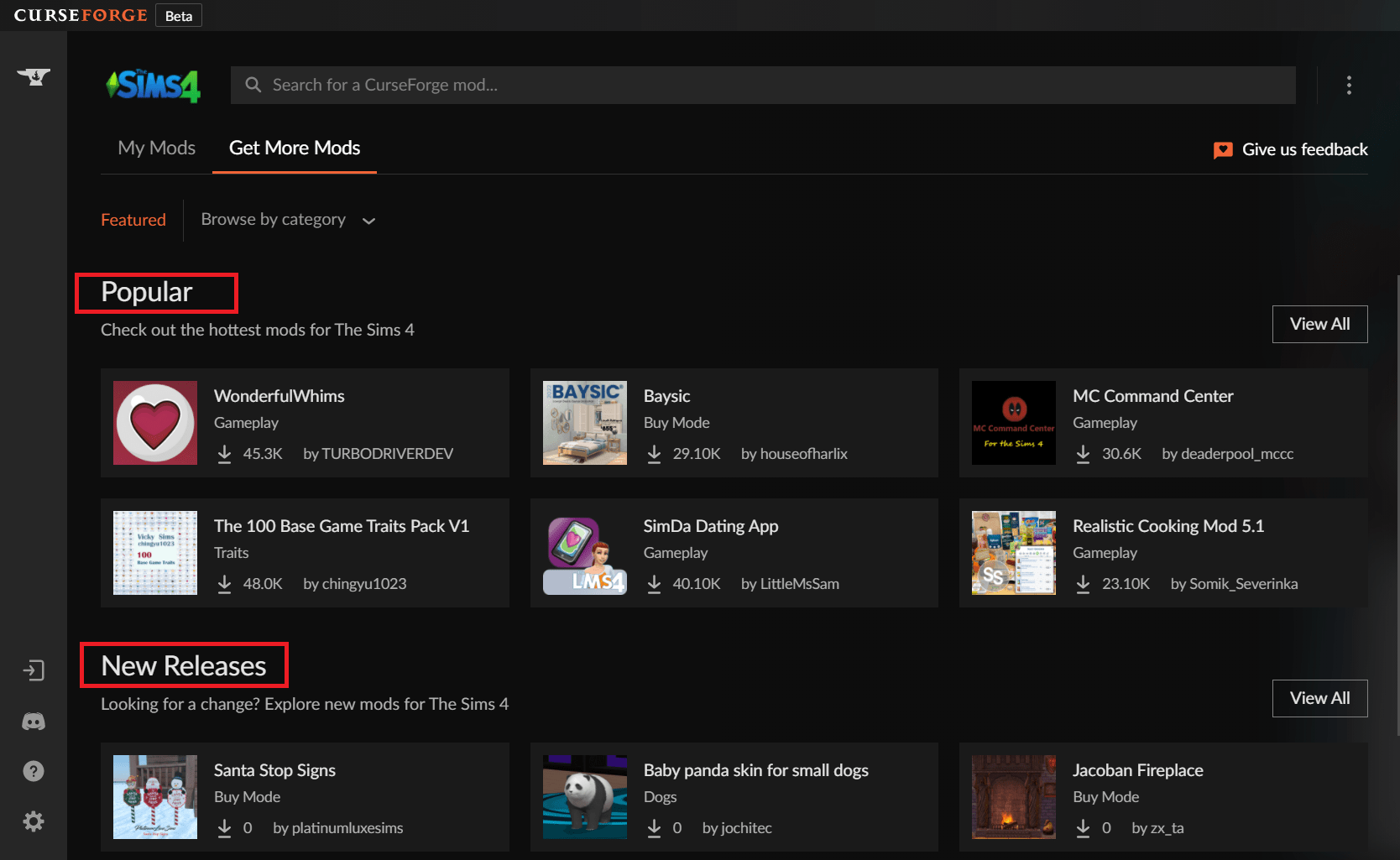This screenshot has height=860, width=1400.
Task: Switch to the My Mods tab
Action: tap(156, 149)
